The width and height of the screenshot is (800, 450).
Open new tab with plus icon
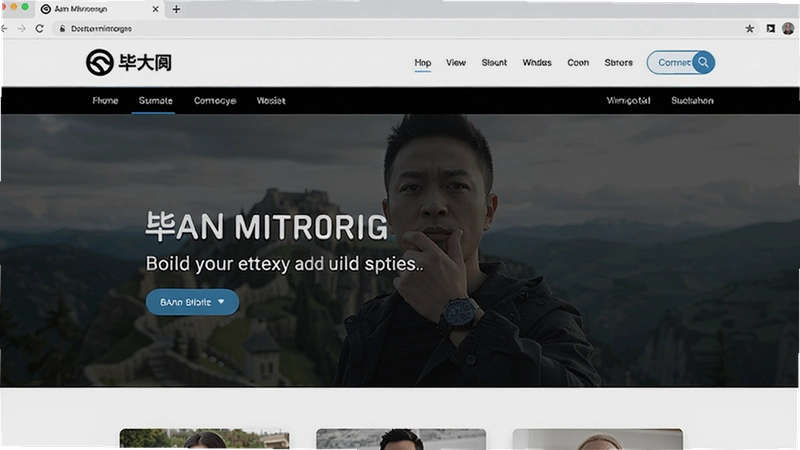point(176,9)
